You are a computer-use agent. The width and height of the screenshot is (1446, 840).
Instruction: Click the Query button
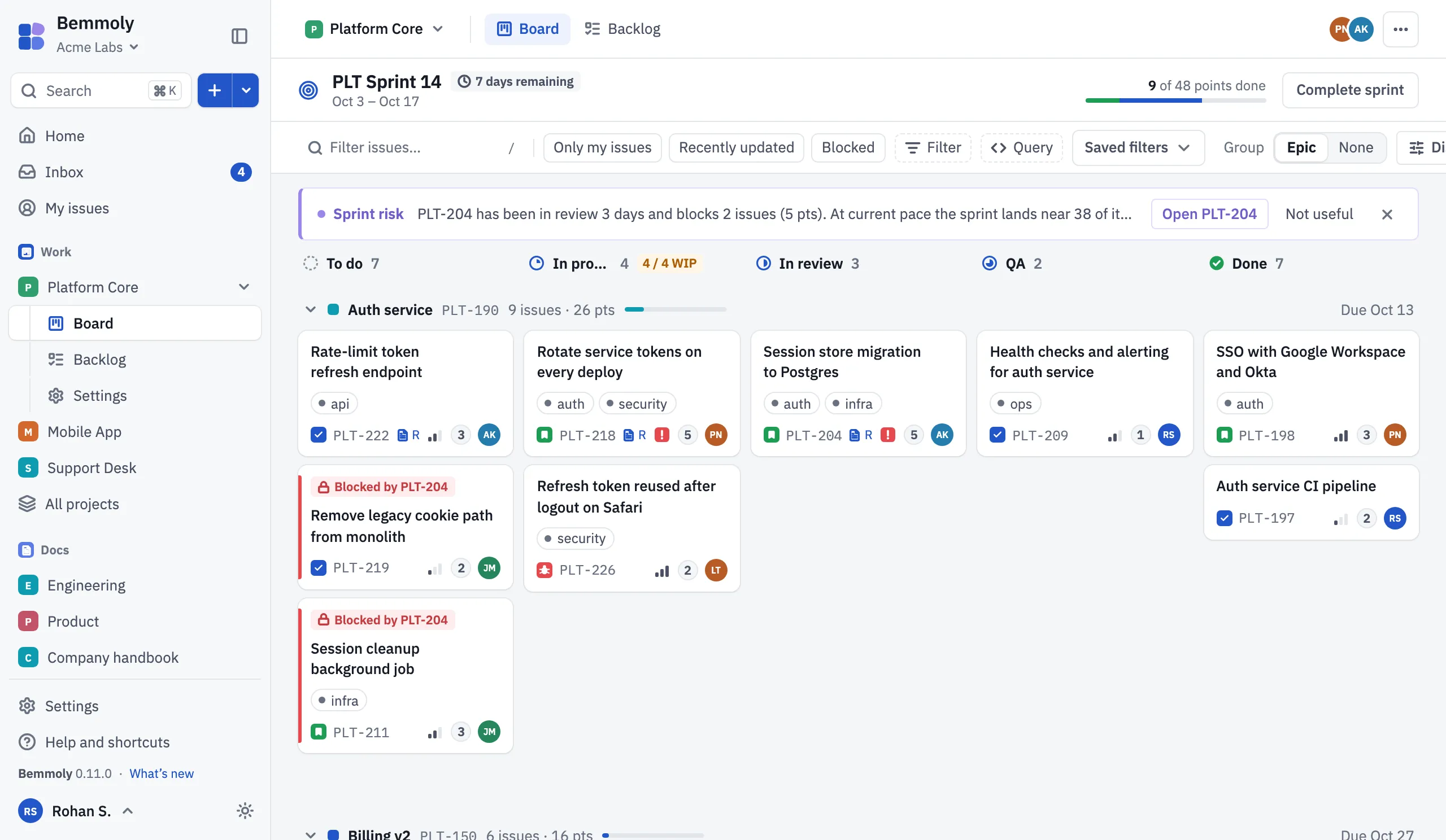click(x=1021, y=147)
